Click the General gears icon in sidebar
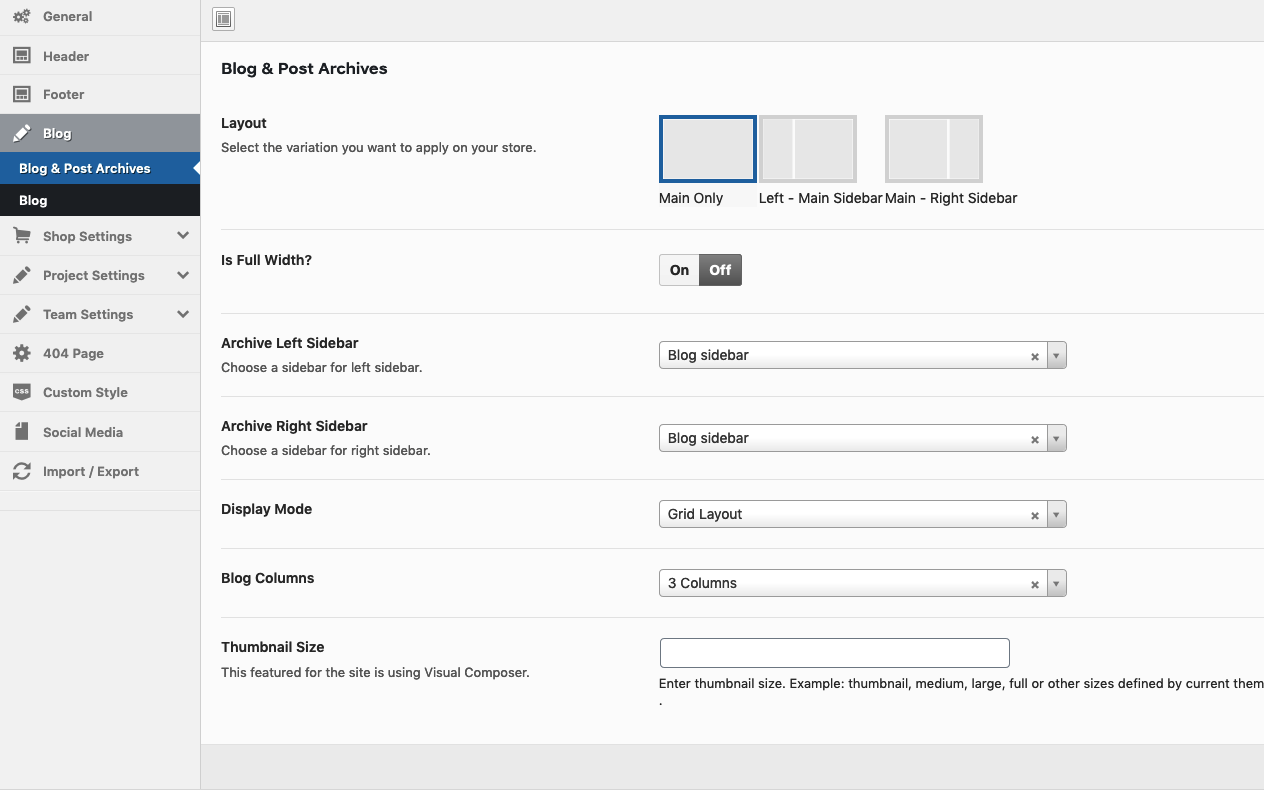The height and width of the screenshot is (790, 1264). (x=21, y=17)
